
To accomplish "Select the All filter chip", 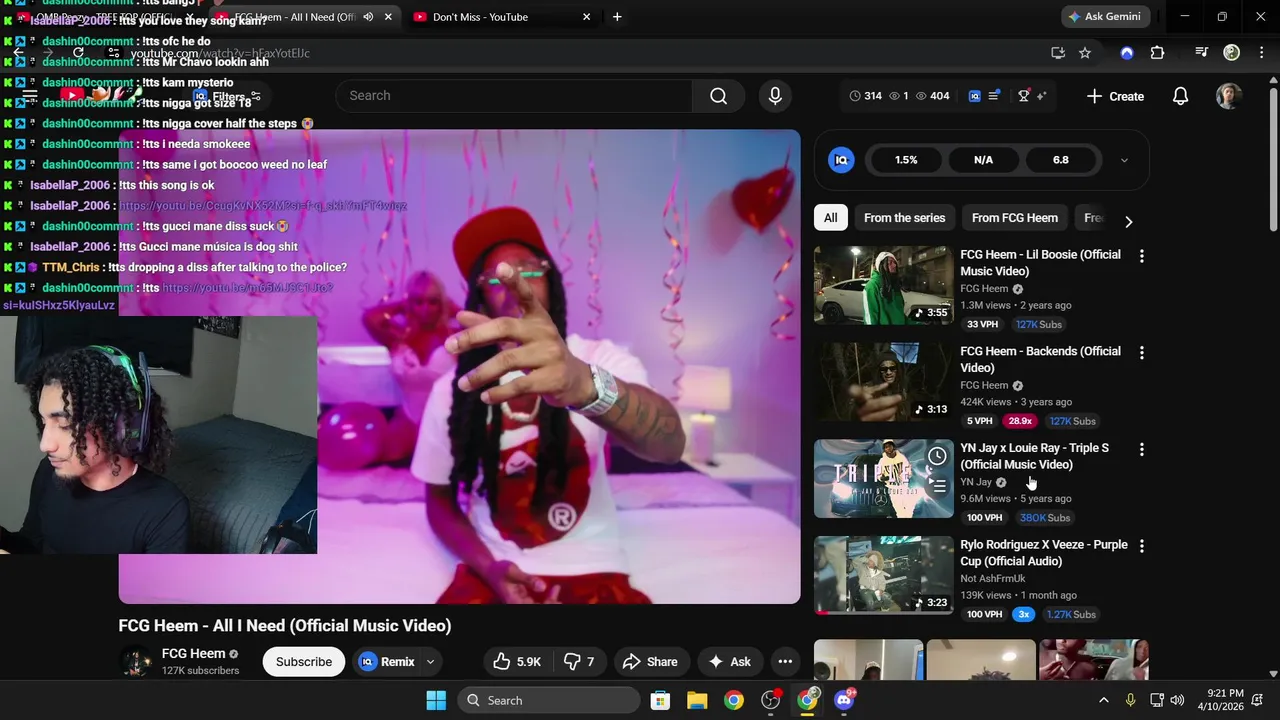I will point(830,218).
